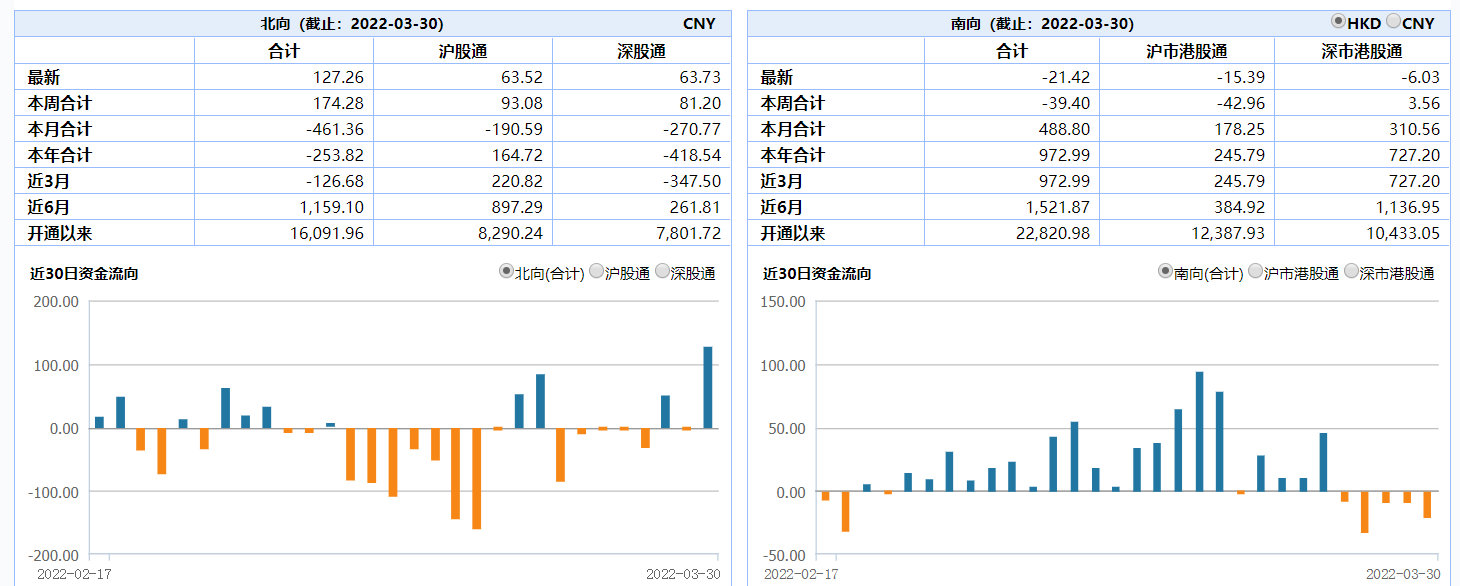
Task: Click the 沪市港股通 最新 value -15.39
Action: coord(1241,77)
